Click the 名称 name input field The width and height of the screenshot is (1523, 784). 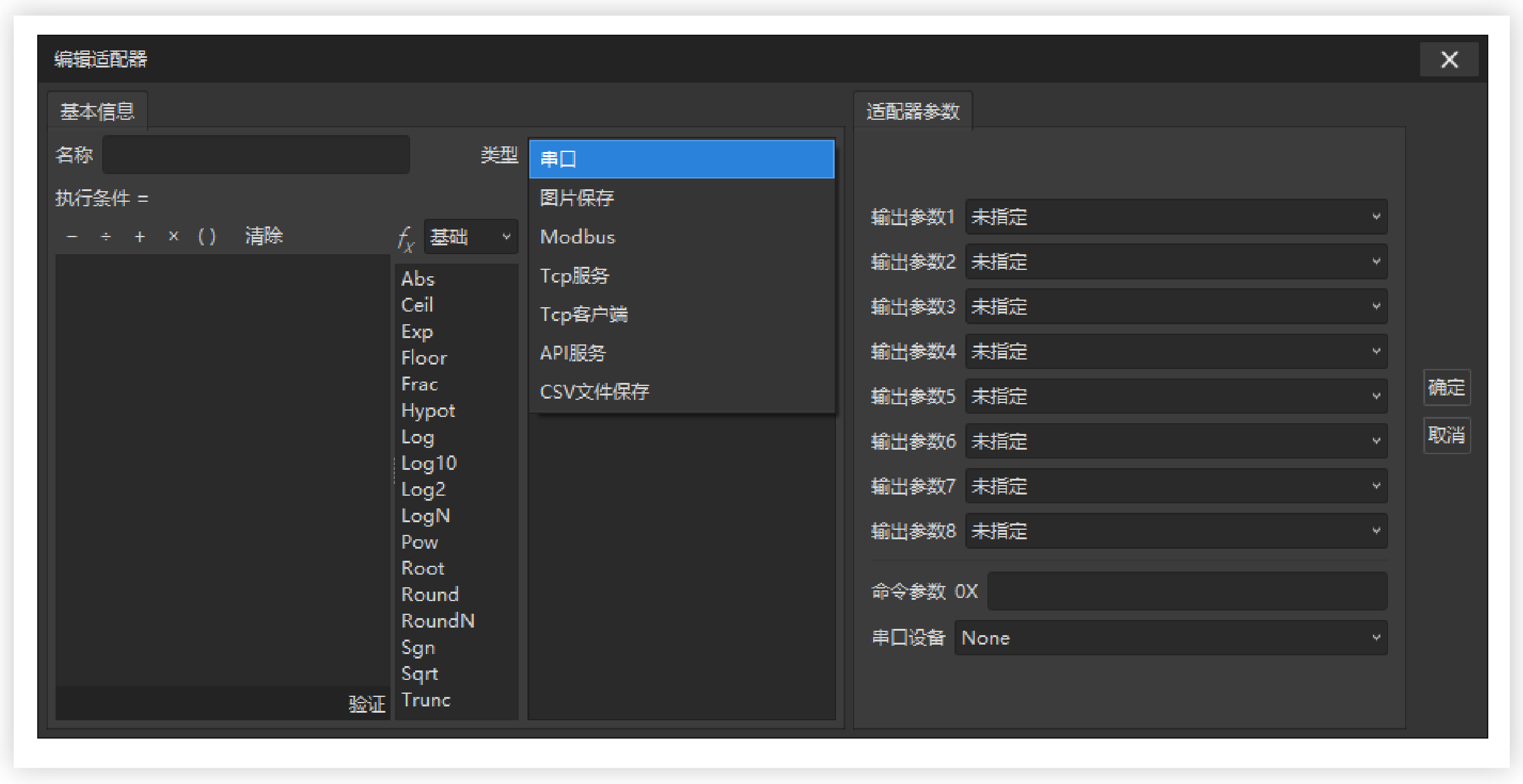(256, 155)
